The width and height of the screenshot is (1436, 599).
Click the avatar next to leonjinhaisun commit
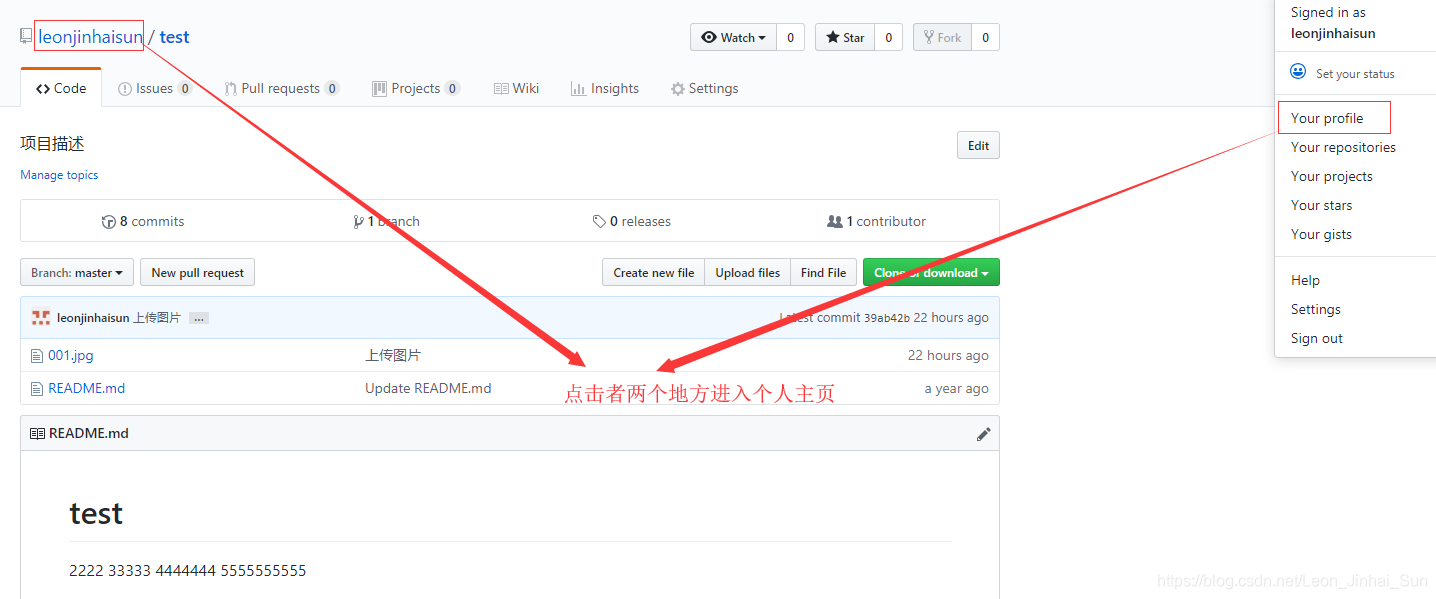click(x=41, y=318)
